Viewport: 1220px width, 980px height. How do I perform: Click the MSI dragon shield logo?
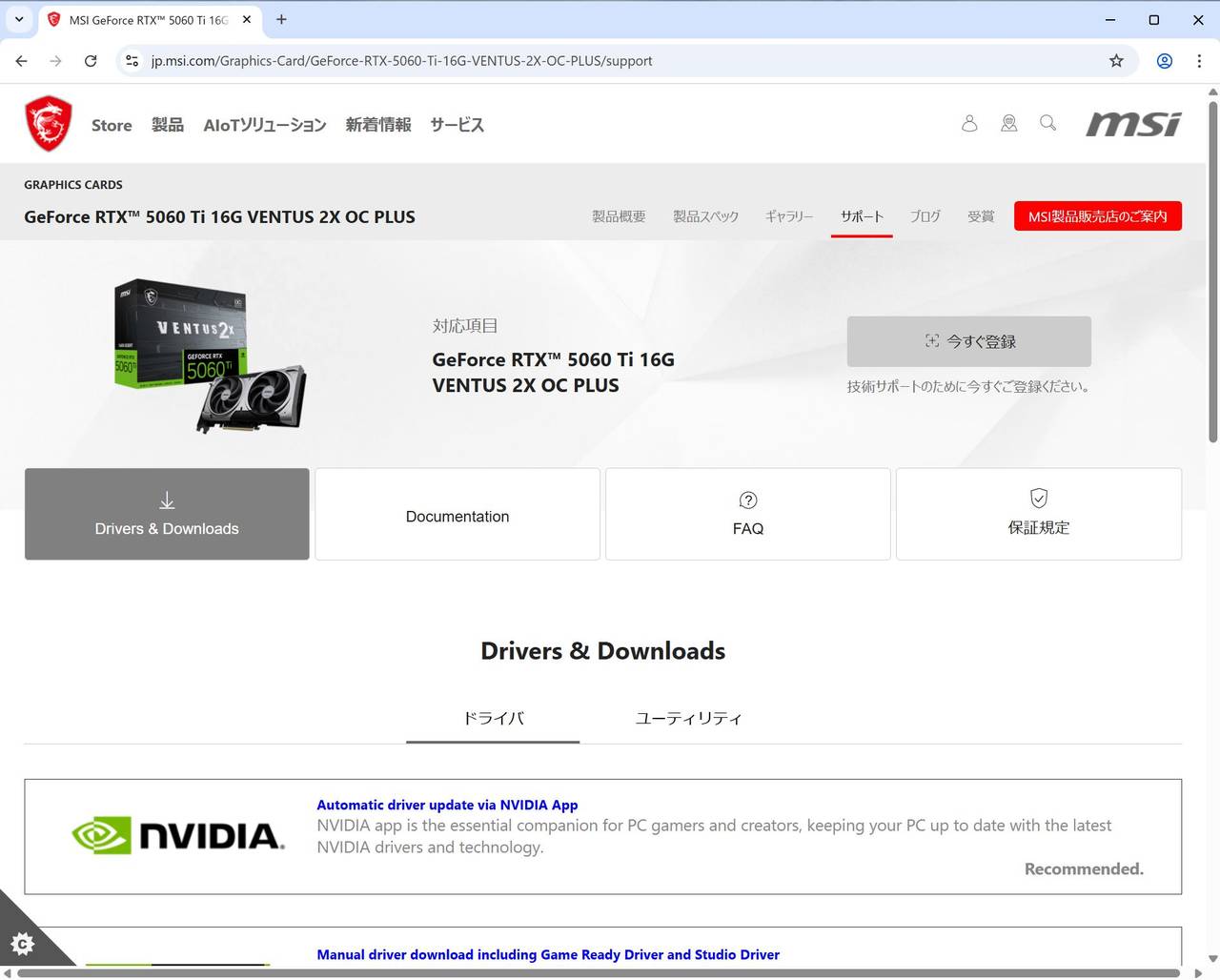[49, 124]
